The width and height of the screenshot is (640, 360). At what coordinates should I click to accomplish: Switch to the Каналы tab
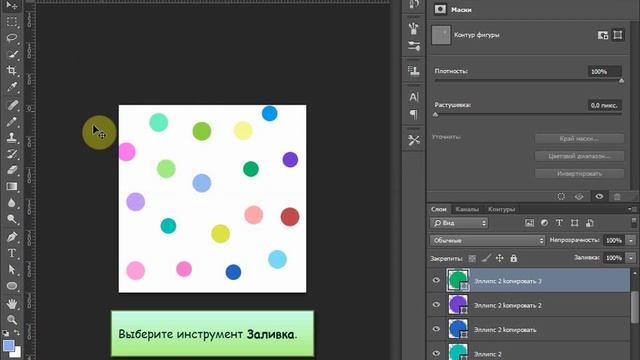point(467,209)
